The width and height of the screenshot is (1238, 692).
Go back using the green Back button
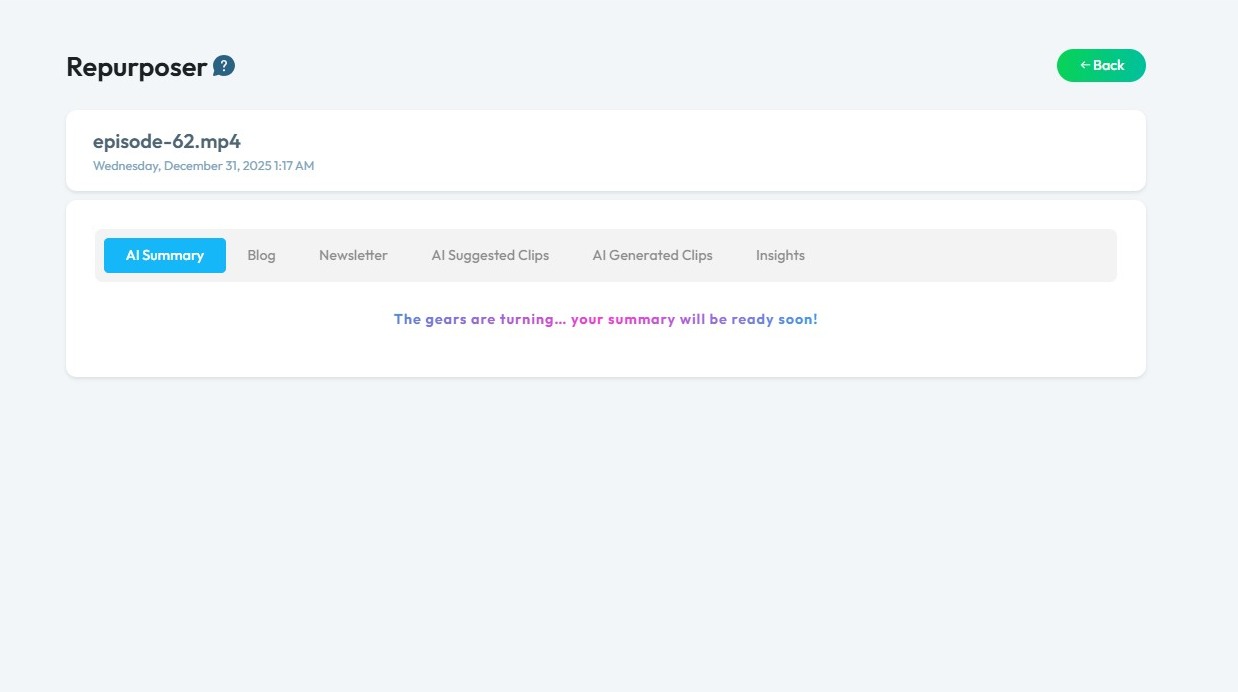pos(1101,65)
